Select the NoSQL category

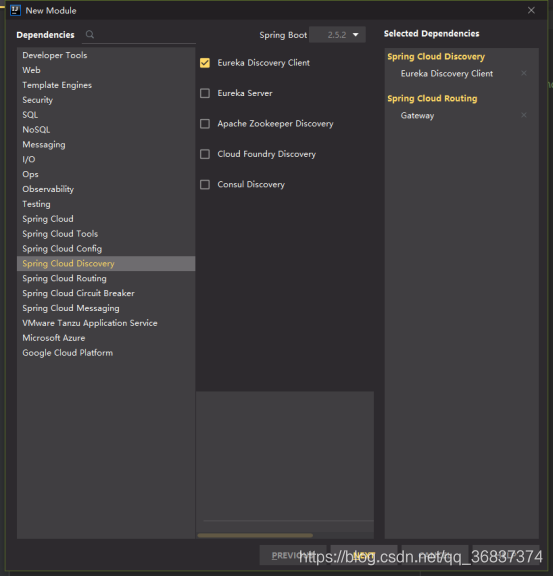point(106,129)
